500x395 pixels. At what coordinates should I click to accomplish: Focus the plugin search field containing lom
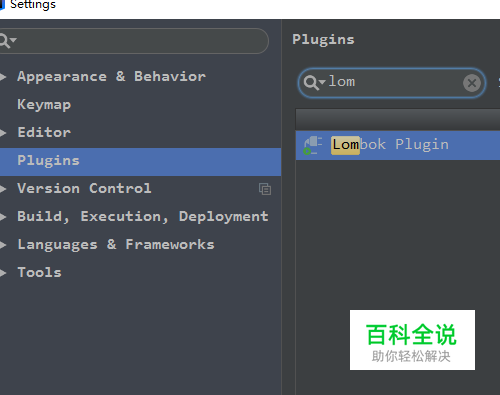pyautogui.click(x=392, y=83)
